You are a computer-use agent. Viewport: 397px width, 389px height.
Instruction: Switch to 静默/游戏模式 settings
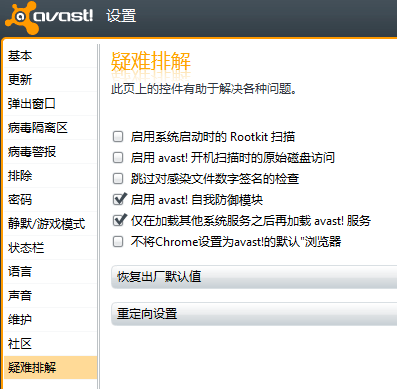tap(50, 224)
